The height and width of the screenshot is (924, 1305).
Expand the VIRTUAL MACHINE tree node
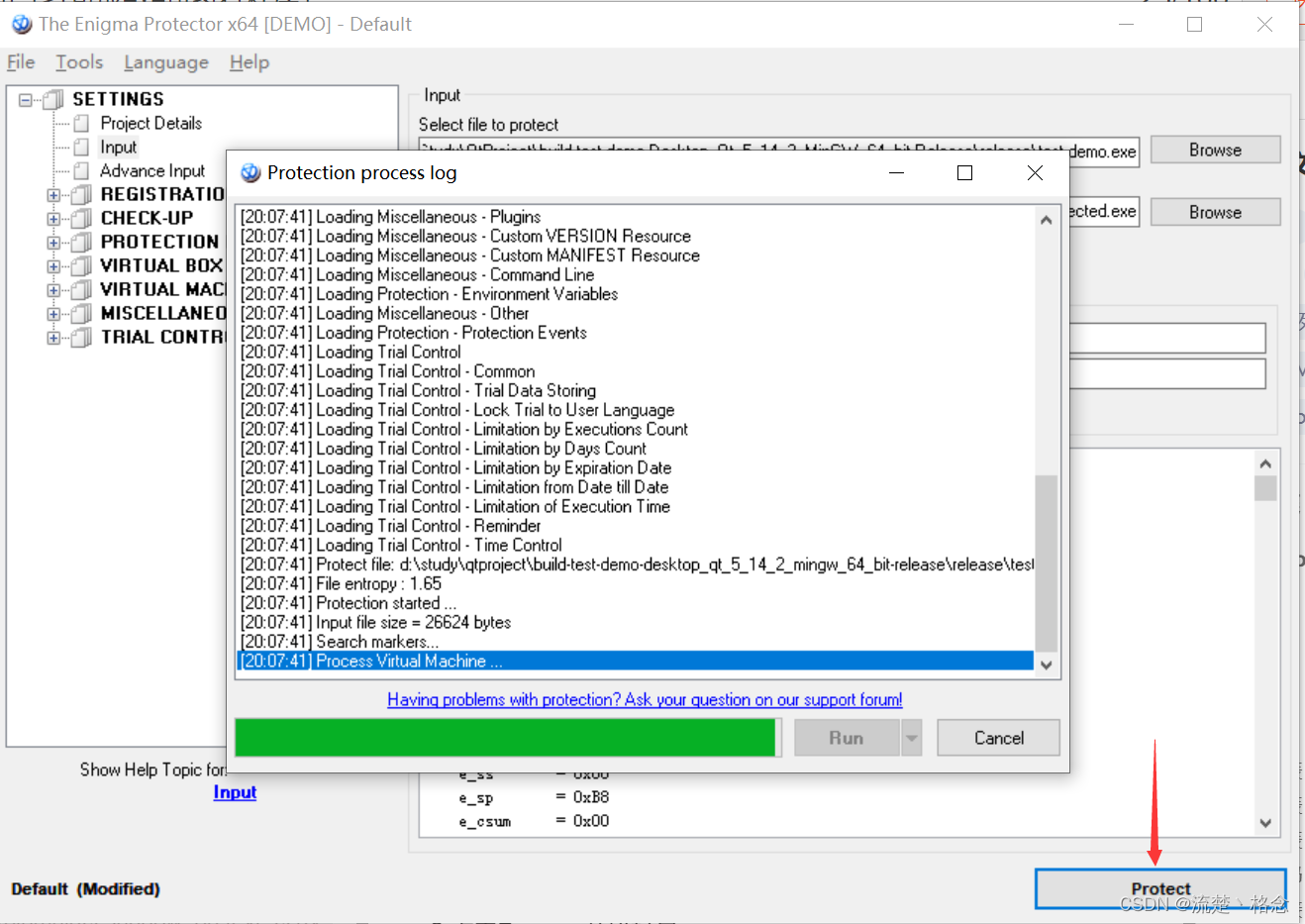point(53,290)
